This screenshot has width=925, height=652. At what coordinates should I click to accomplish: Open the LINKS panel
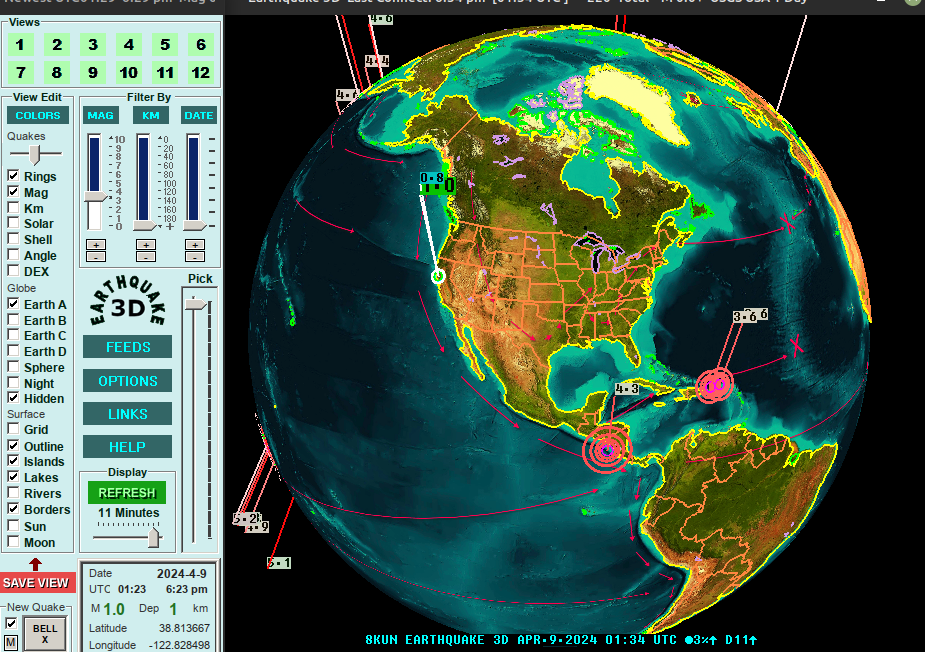pos(127,414)
